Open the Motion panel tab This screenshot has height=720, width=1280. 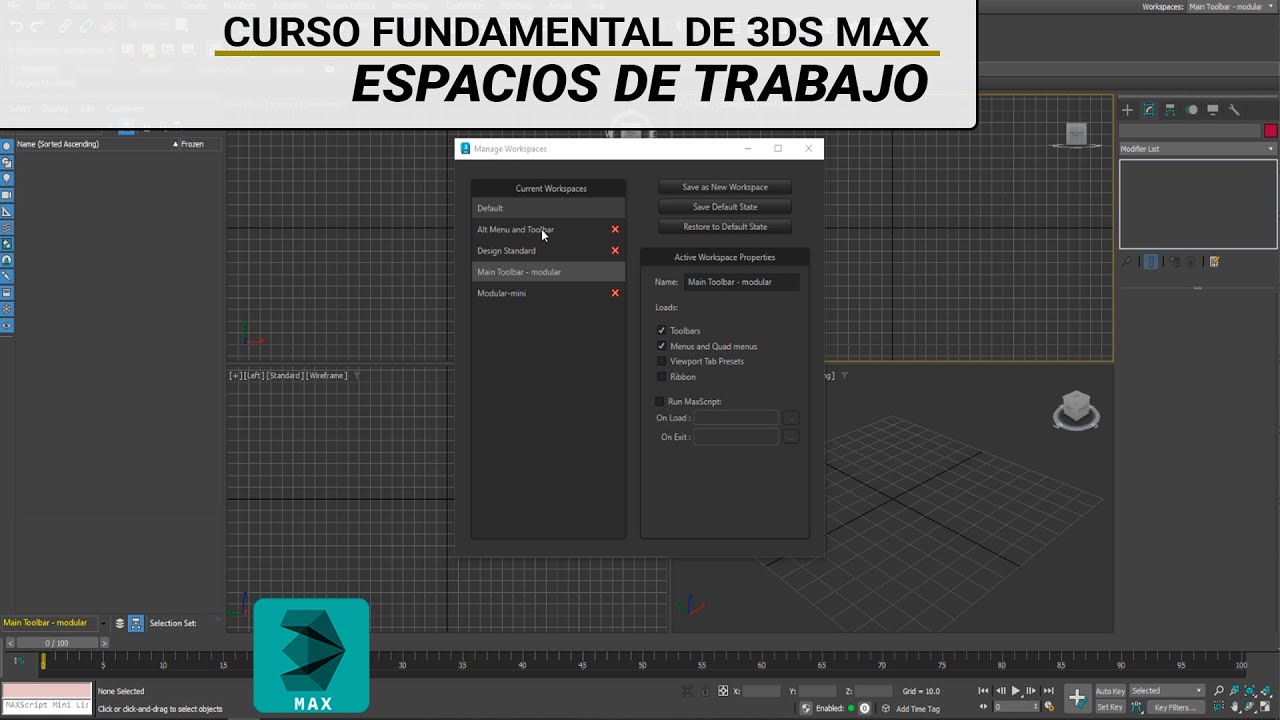1192,110
